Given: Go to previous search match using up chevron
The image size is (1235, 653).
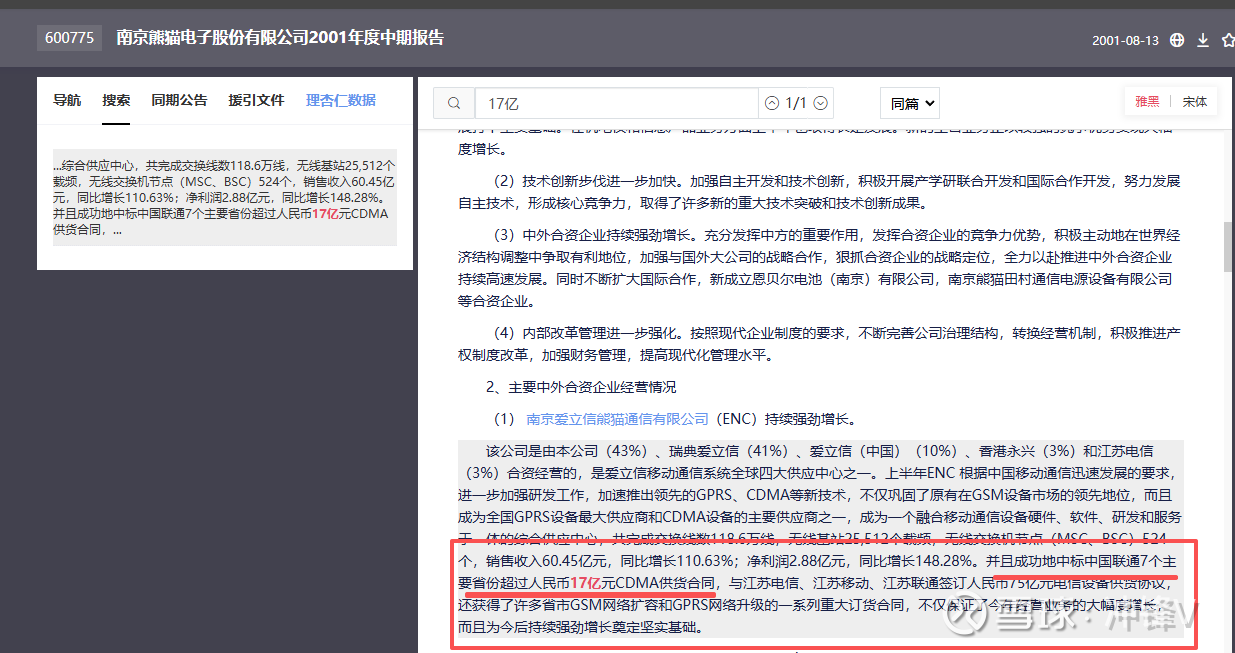Looking at the screenshot, I should (771, 103).
